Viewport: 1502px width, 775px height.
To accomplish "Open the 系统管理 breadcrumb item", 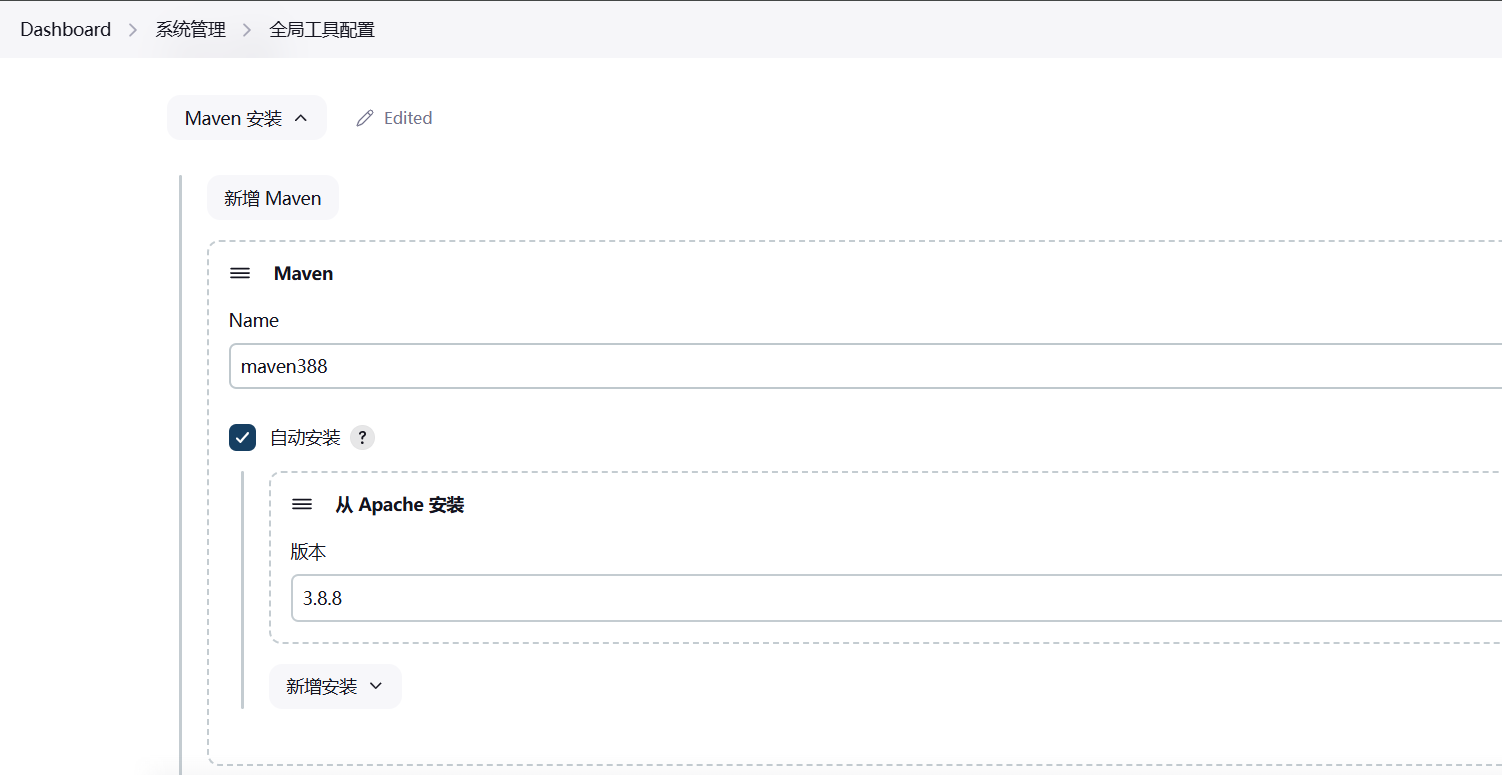I will pyautogui.click(x=190, y=30).
